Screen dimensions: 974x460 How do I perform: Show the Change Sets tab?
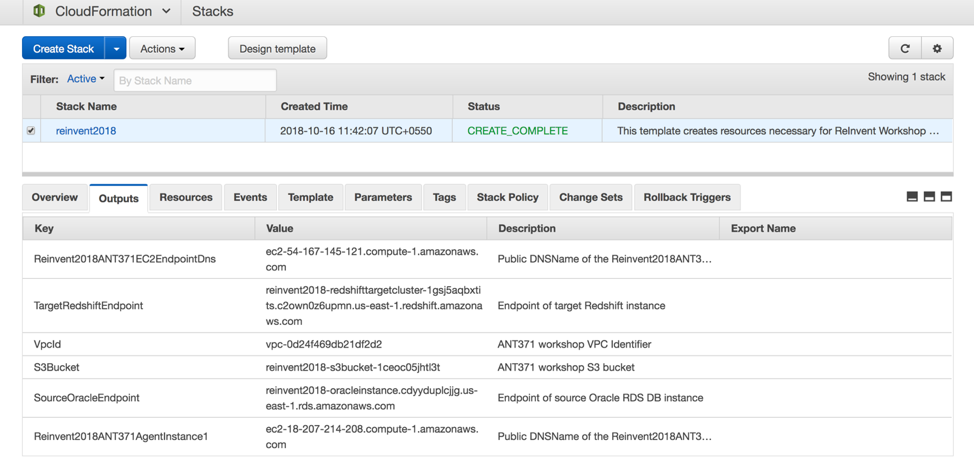[591, 197]
